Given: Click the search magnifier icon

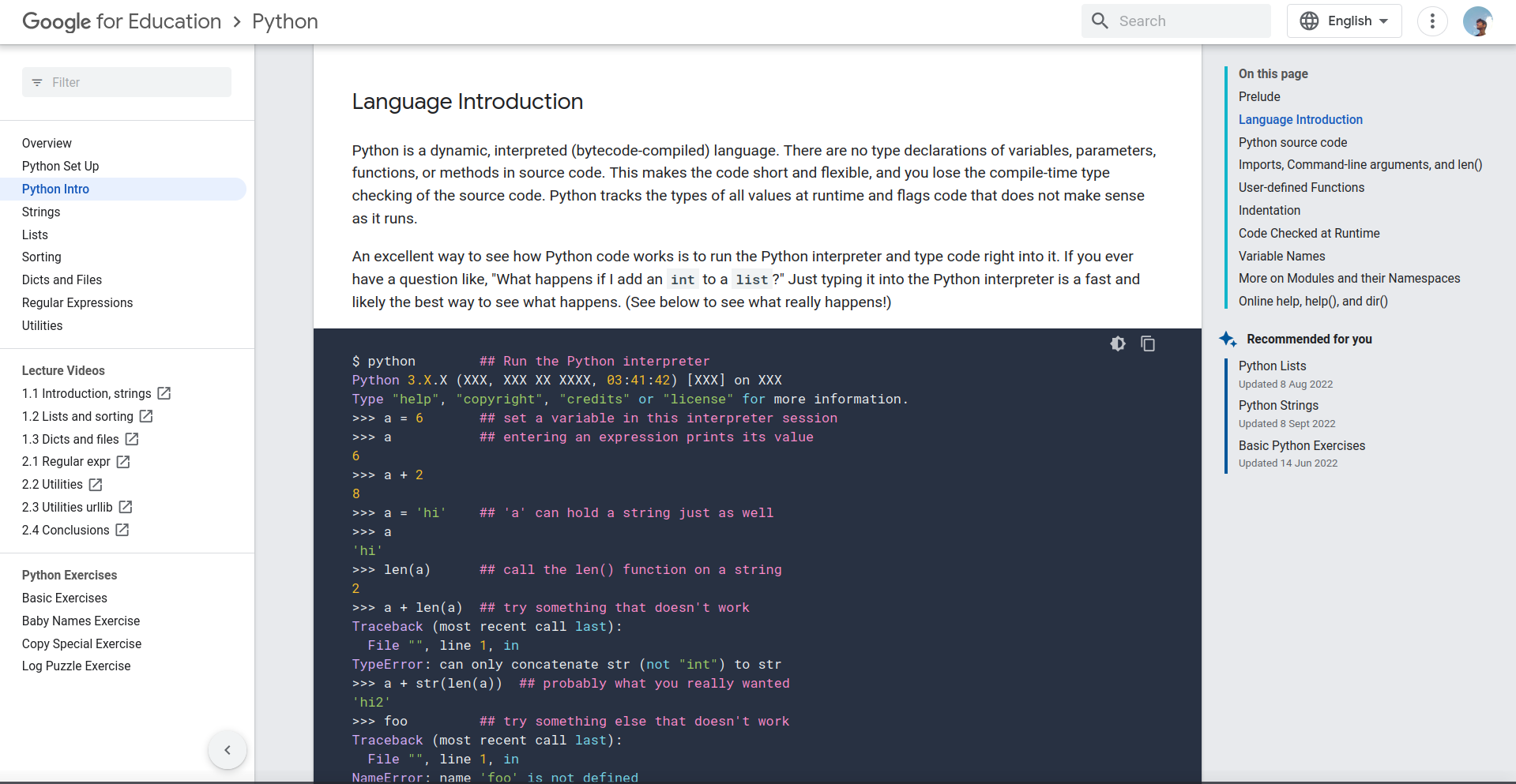Looking at the screenshot, I should [1100, 21].
